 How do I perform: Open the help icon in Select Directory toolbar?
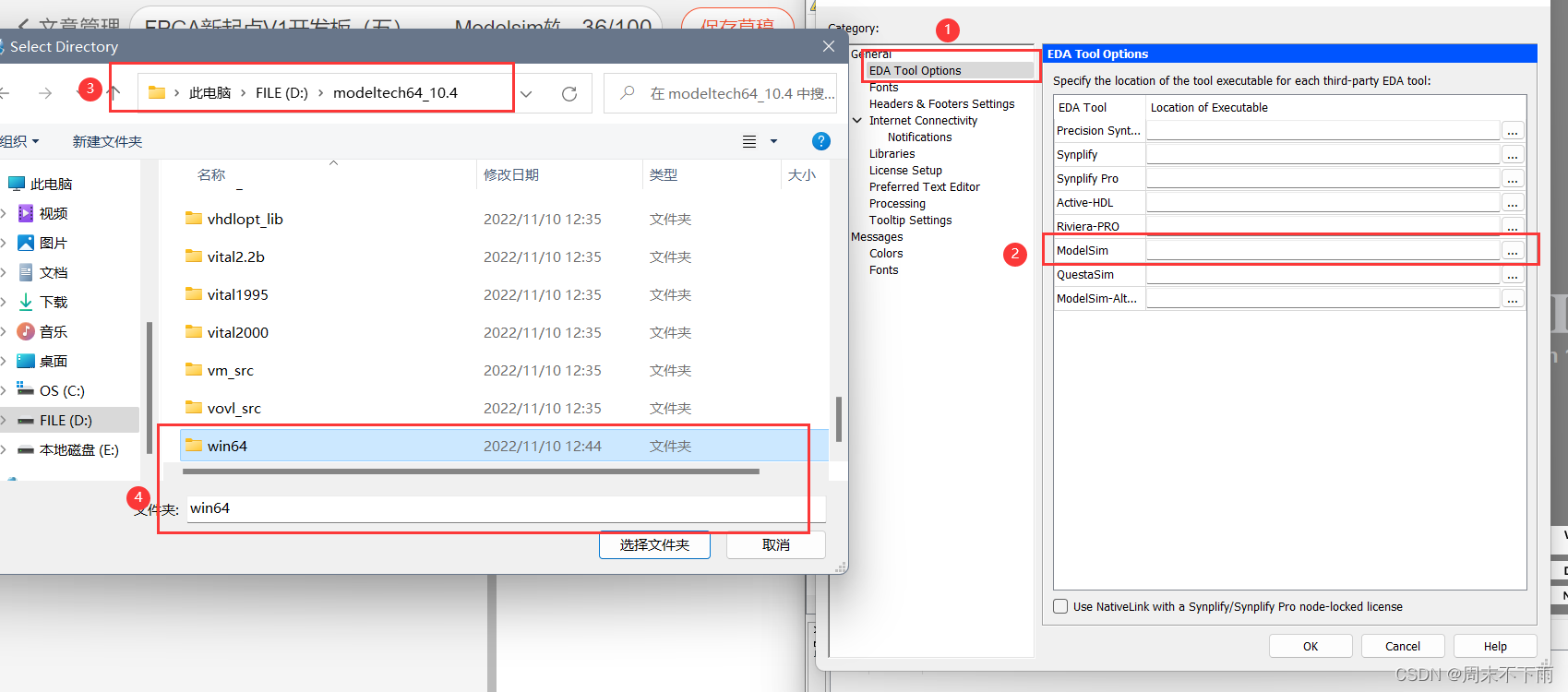pos(820,141)
